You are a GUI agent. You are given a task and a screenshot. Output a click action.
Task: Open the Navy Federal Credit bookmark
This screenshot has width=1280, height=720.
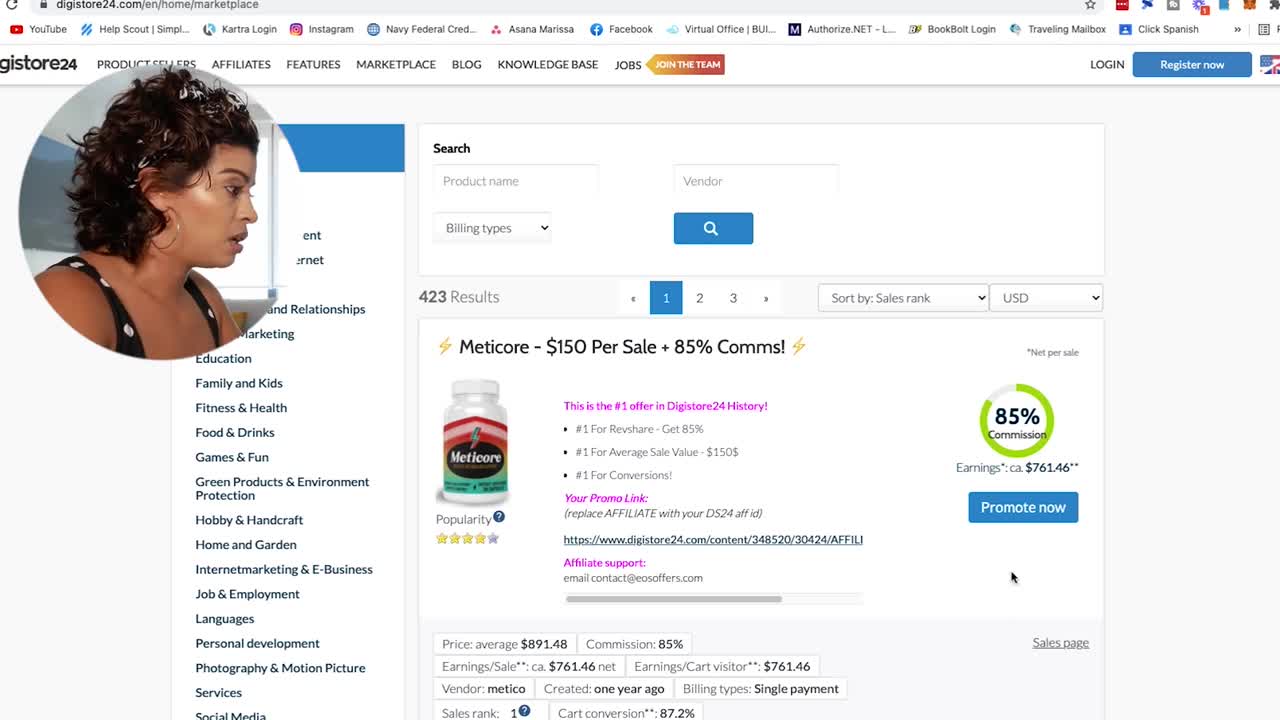(421, 29)
